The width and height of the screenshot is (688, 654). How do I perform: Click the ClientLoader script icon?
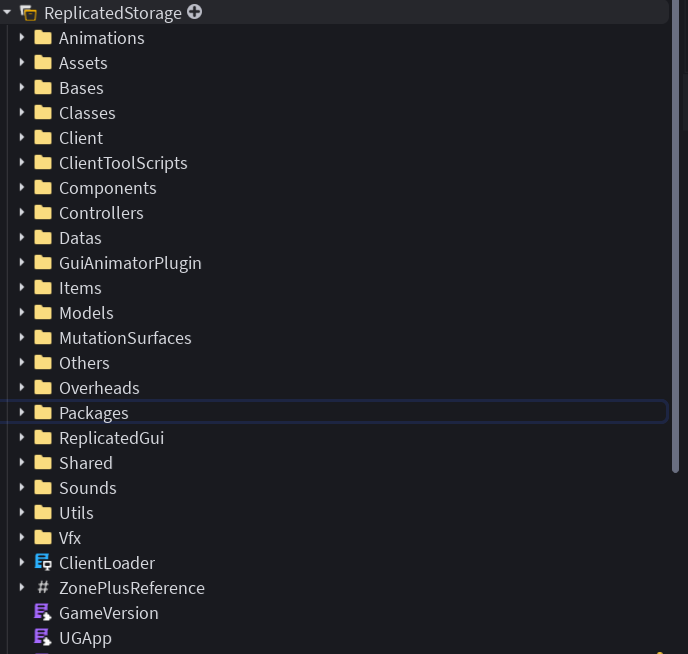point(43,562)
